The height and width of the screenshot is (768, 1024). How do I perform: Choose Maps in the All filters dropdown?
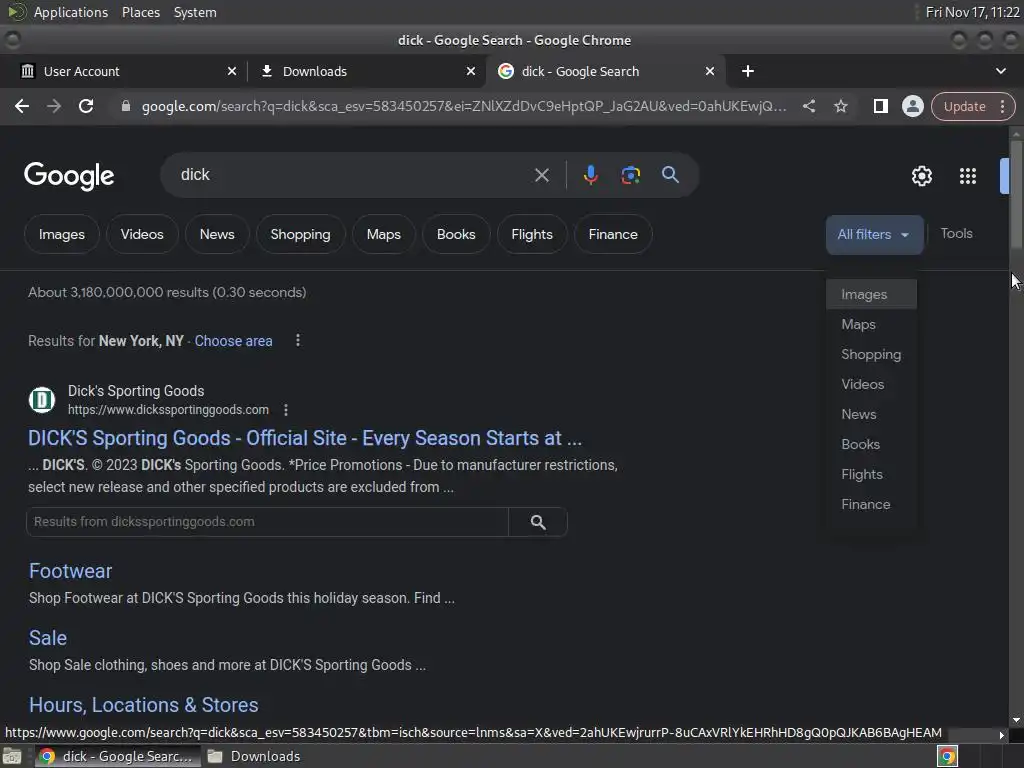(x=871, y=325)
